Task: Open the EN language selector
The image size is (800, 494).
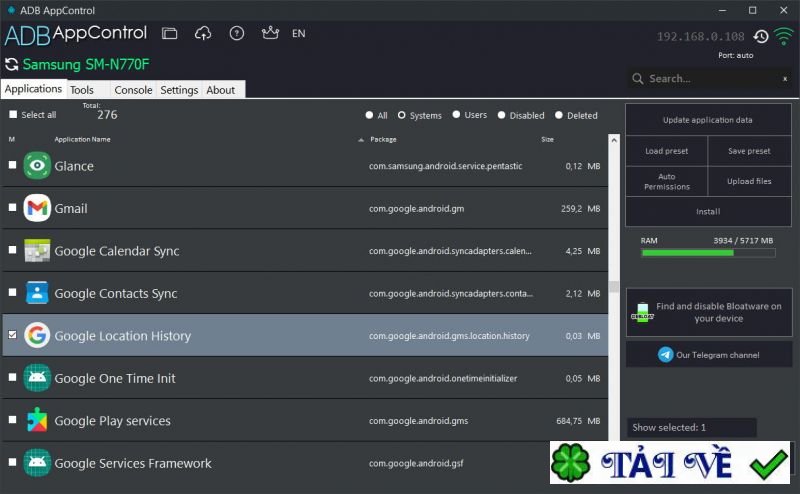Action: pyautogui.click(x=298, y=33)
